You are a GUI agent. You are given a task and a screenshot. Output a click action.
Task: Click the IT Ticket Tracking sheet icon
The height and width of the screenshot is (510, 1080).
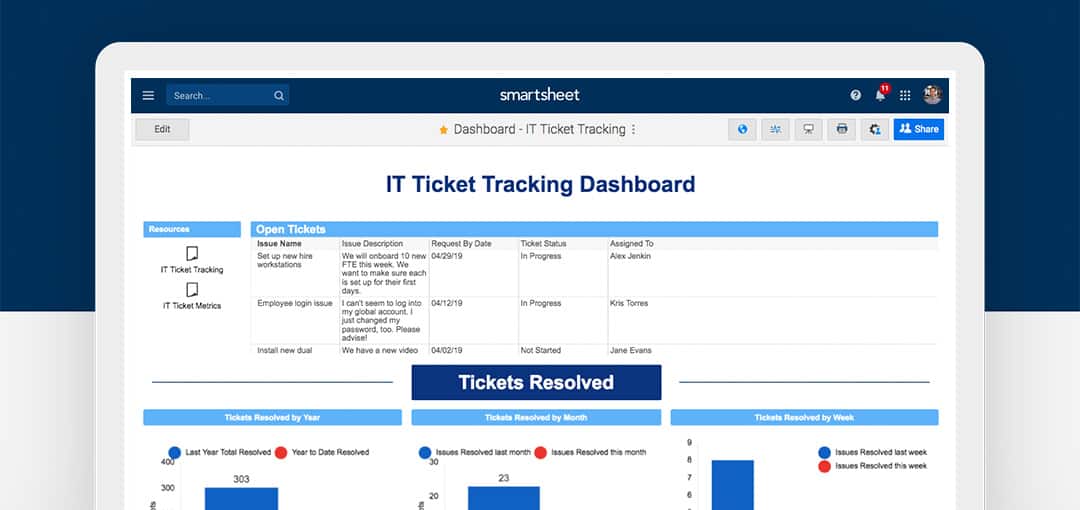point(192,254)
